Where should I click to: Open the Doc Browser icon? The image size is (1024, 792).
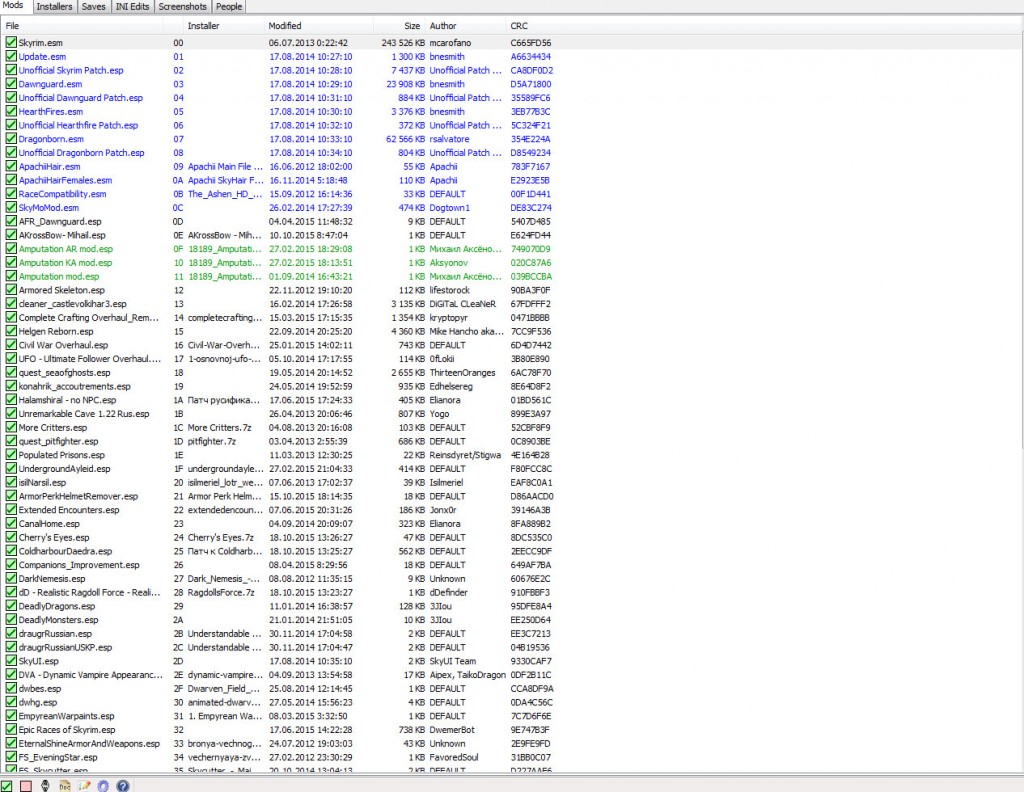(65, 785)
